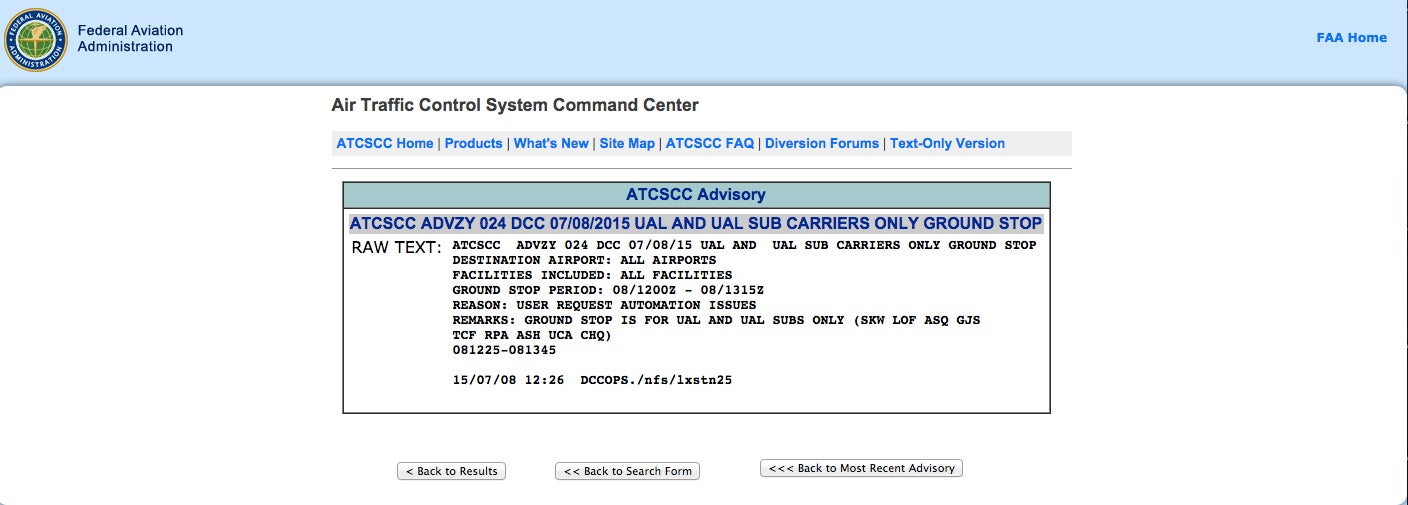This screenshot has width=1408, height=505.
Task: Go to ATCSCC Home
Action: tap(385, 143)
